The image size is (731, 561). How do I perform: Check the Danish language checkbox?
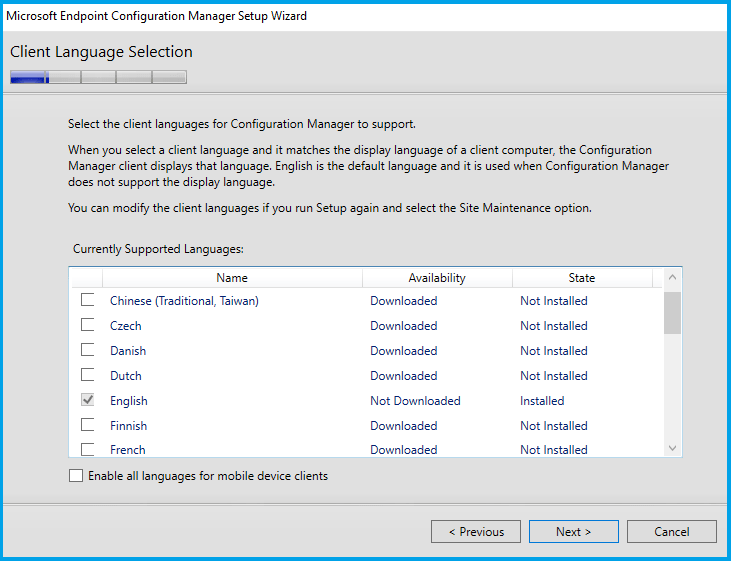(x=88, y=350)
